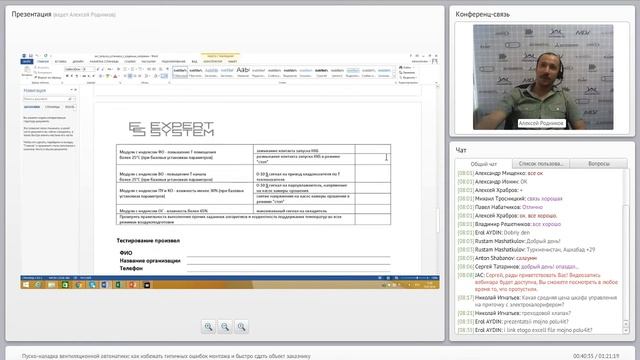The image size is (640, 360).
Task: Click the Павел Набатчиков chat message
Action: coord(500,207)
